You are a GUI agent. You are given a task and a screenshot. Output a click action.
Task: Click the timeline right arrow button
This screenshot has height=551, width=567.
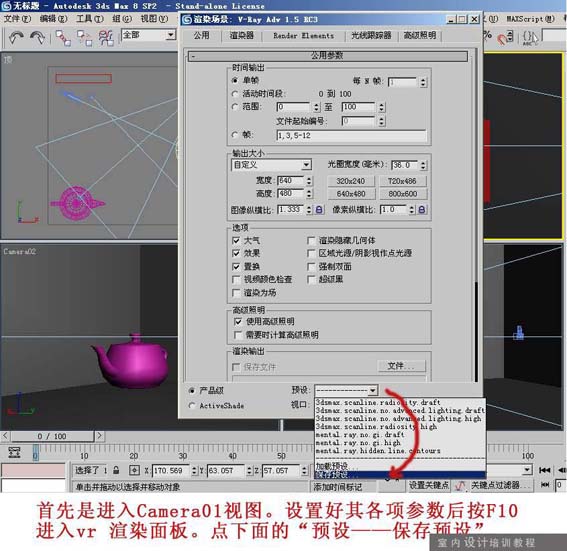[99, 436]
